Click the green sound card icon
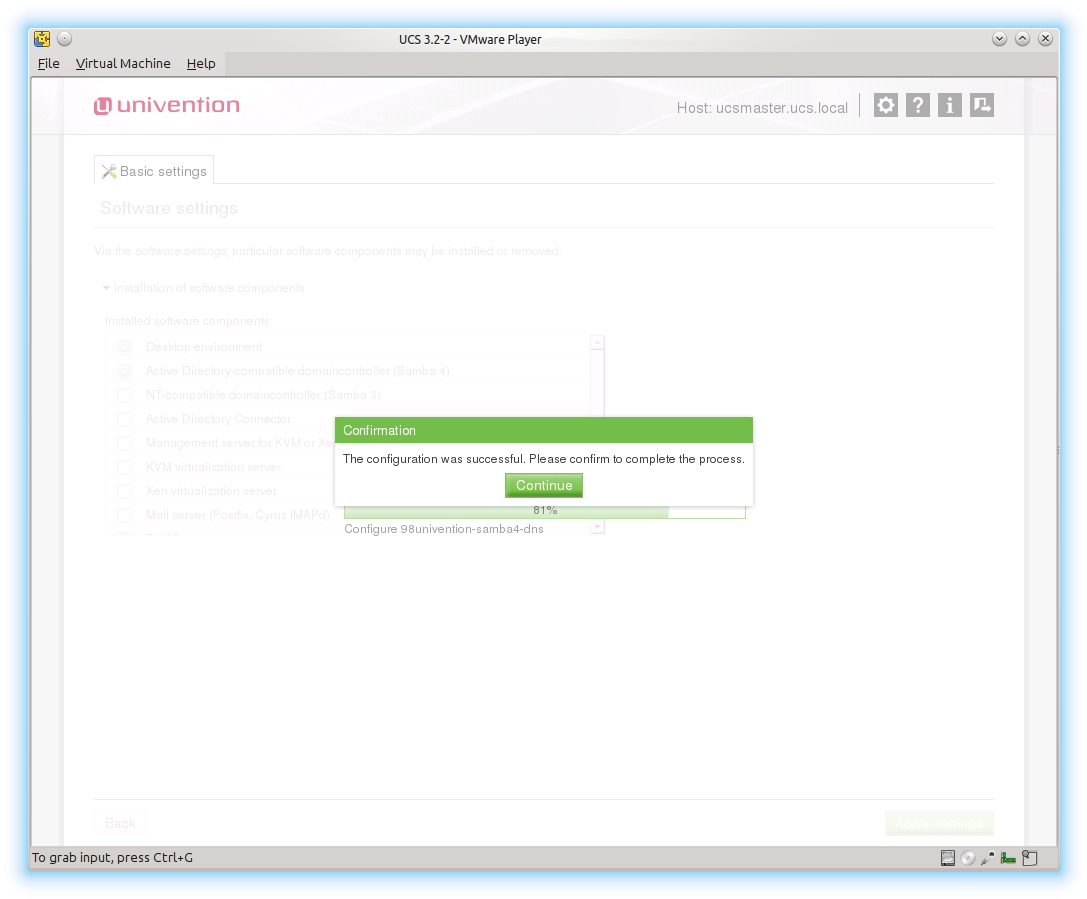Screen dimensions: 1087x899 pos(1008,858)
